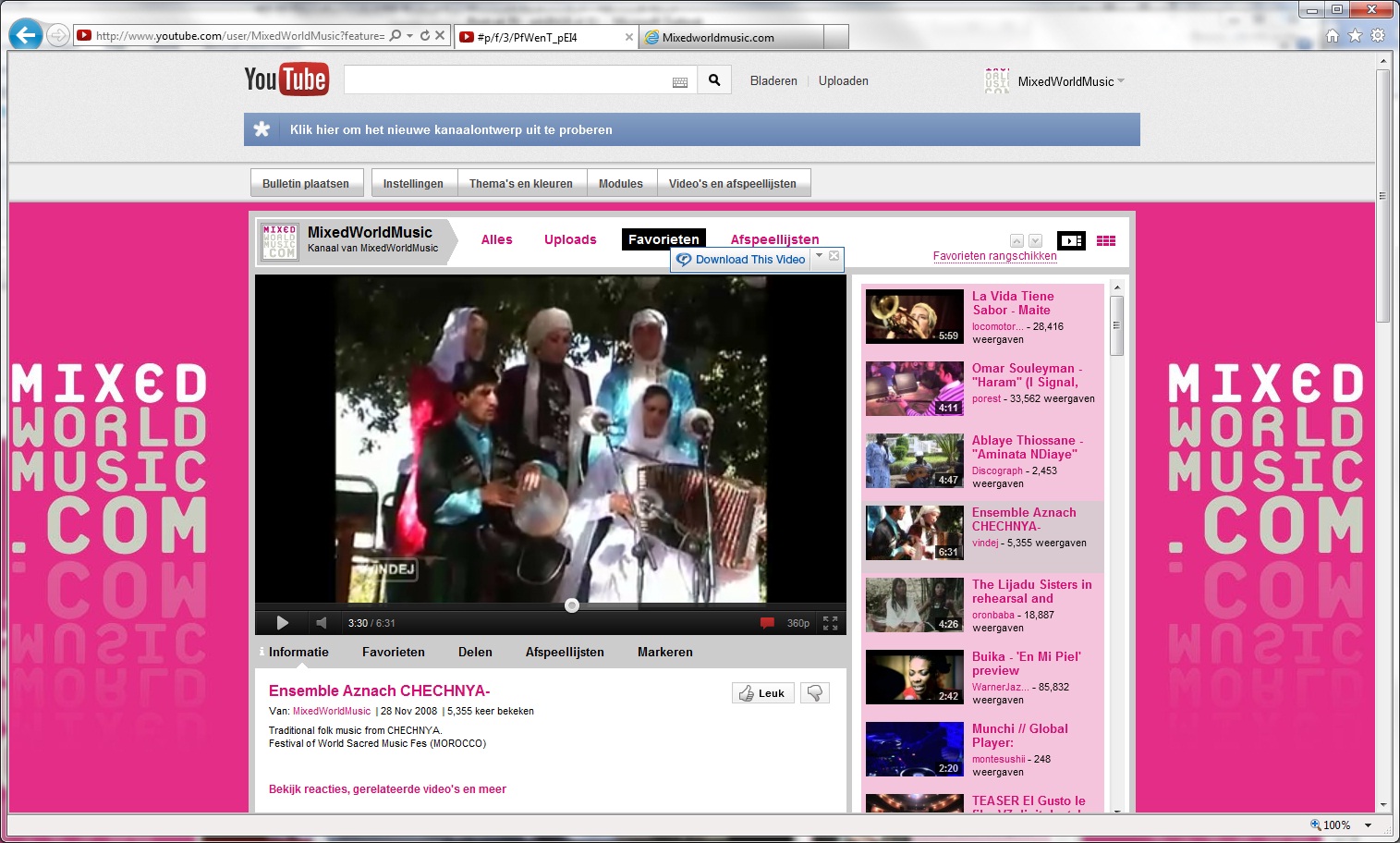
Task: Open Thema's en kleuren settings
Action: (x=521, y=183)
